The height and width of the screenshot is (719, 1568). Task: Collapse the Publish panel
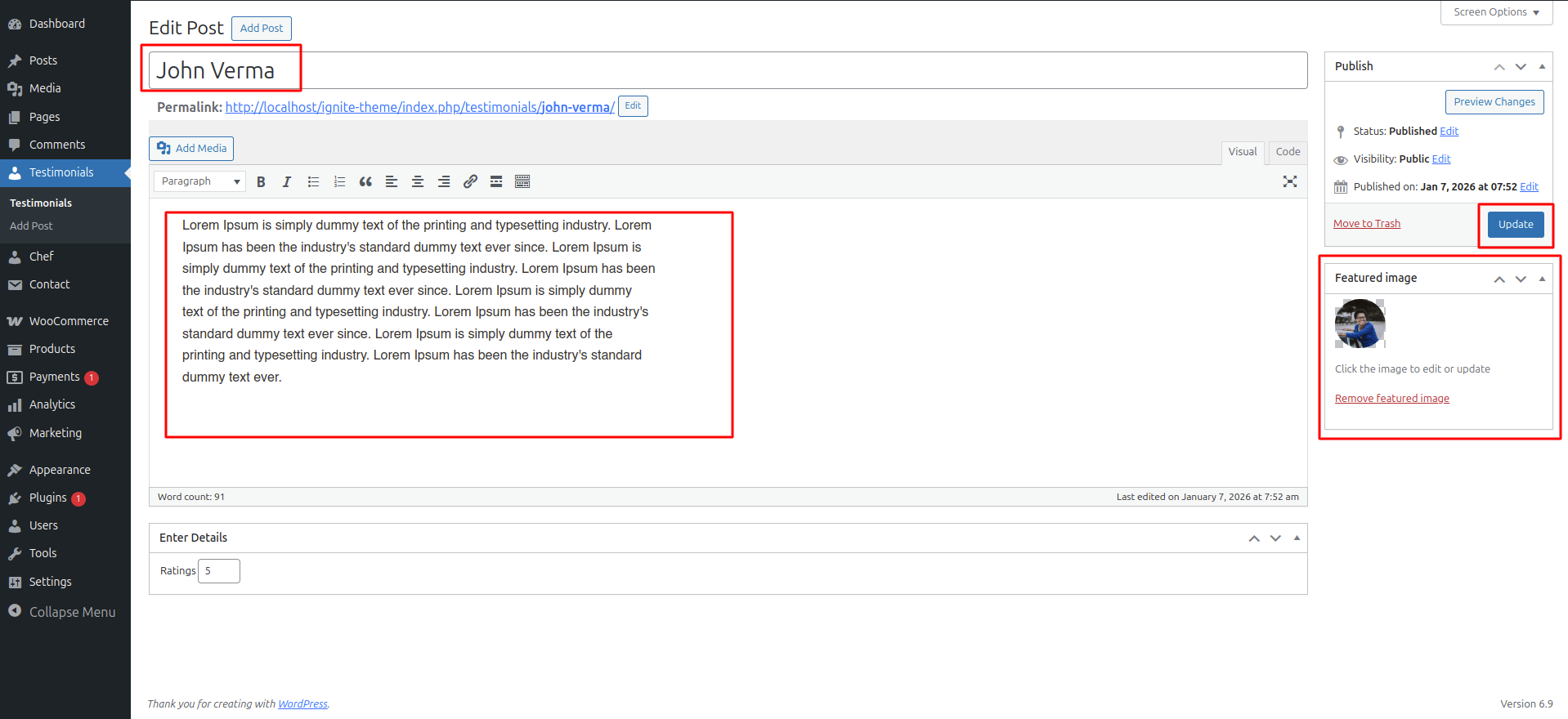(1542, 66)
